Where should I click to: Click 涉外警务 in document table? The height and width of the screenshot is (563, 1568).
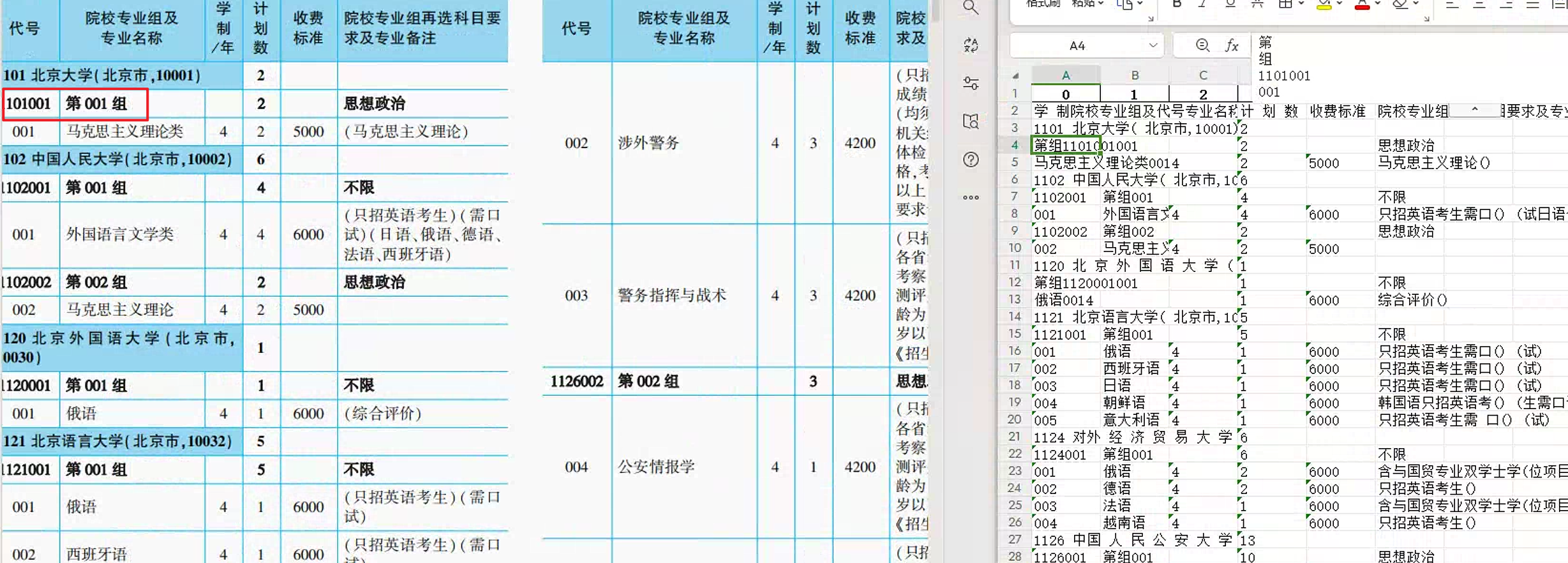coord(648,142)
